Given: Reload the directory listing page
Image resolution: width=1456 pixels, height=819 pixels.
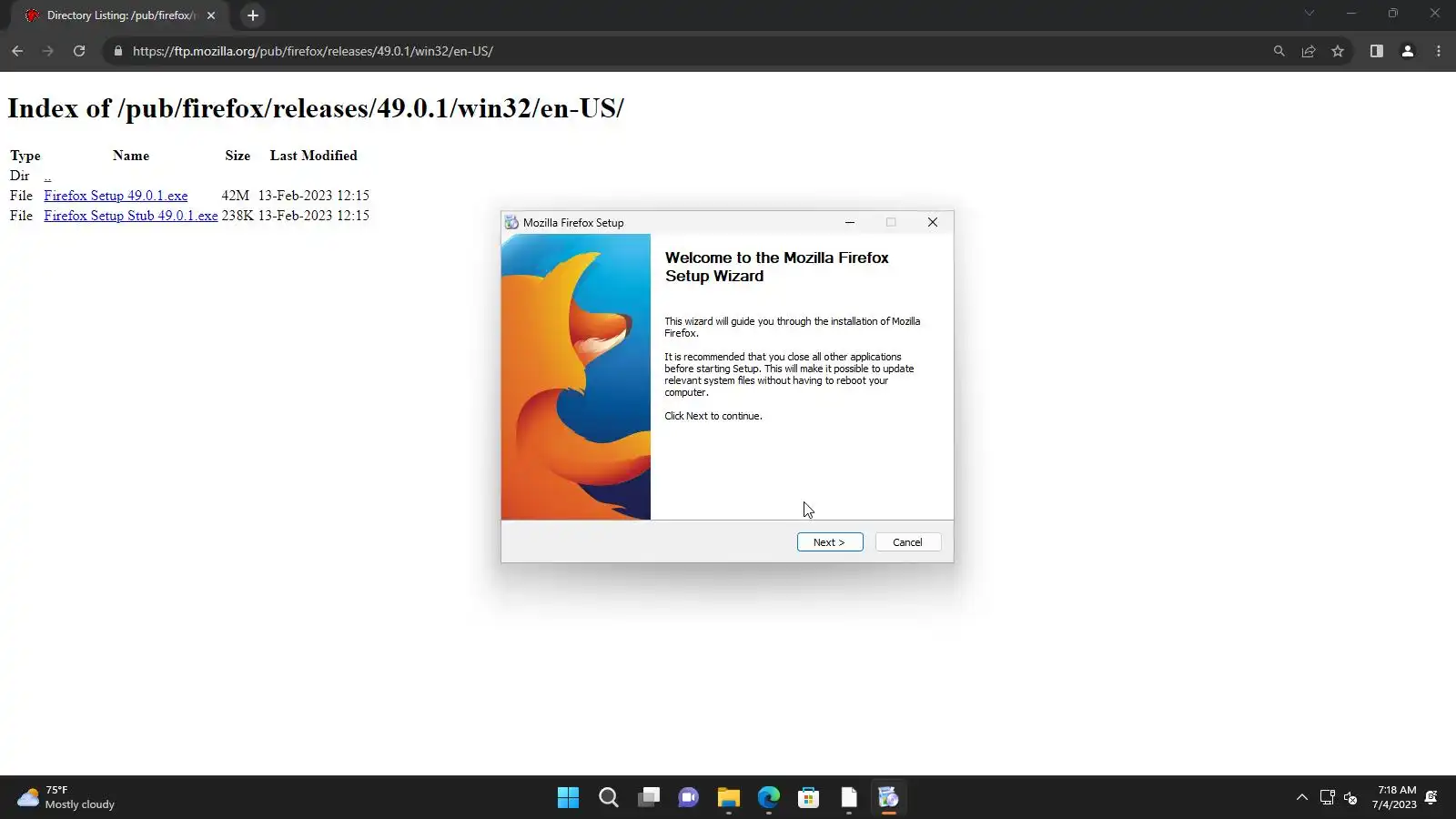Looking at the screenshot, I should pos(79,51).
